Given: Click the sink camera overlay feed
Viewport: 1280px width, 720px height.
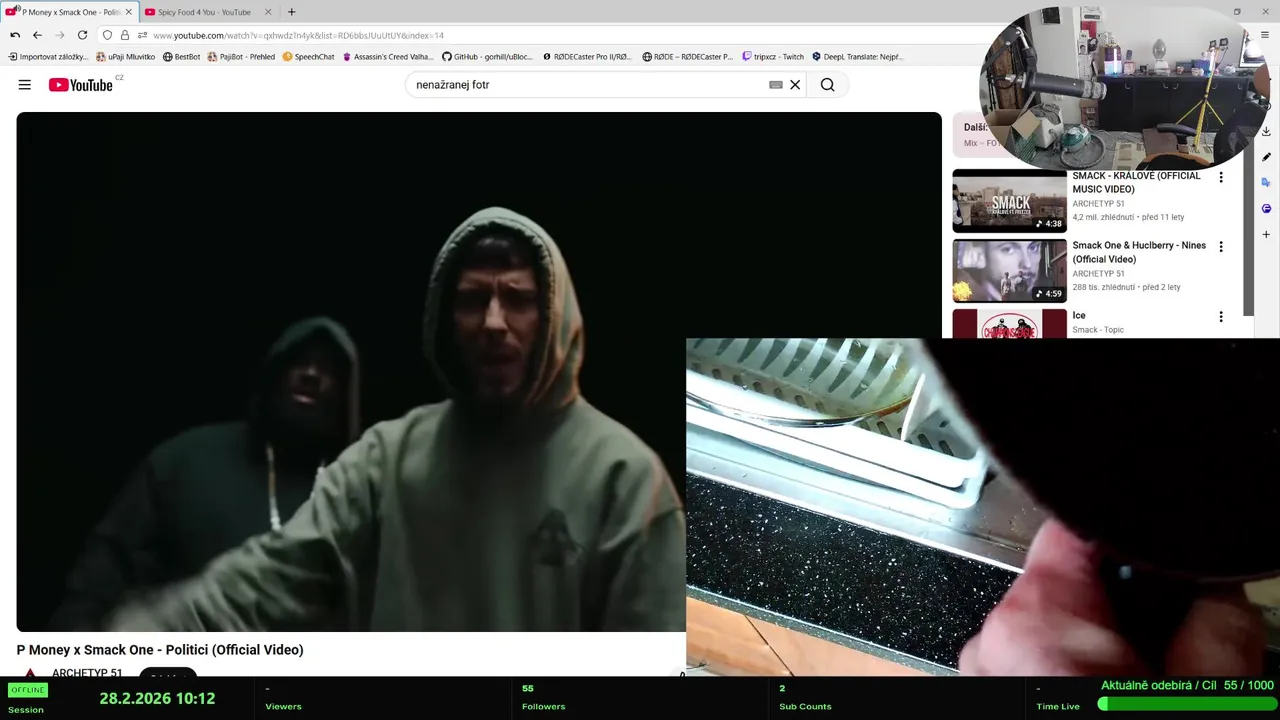Looking at the screenshot, I should 983,507.
